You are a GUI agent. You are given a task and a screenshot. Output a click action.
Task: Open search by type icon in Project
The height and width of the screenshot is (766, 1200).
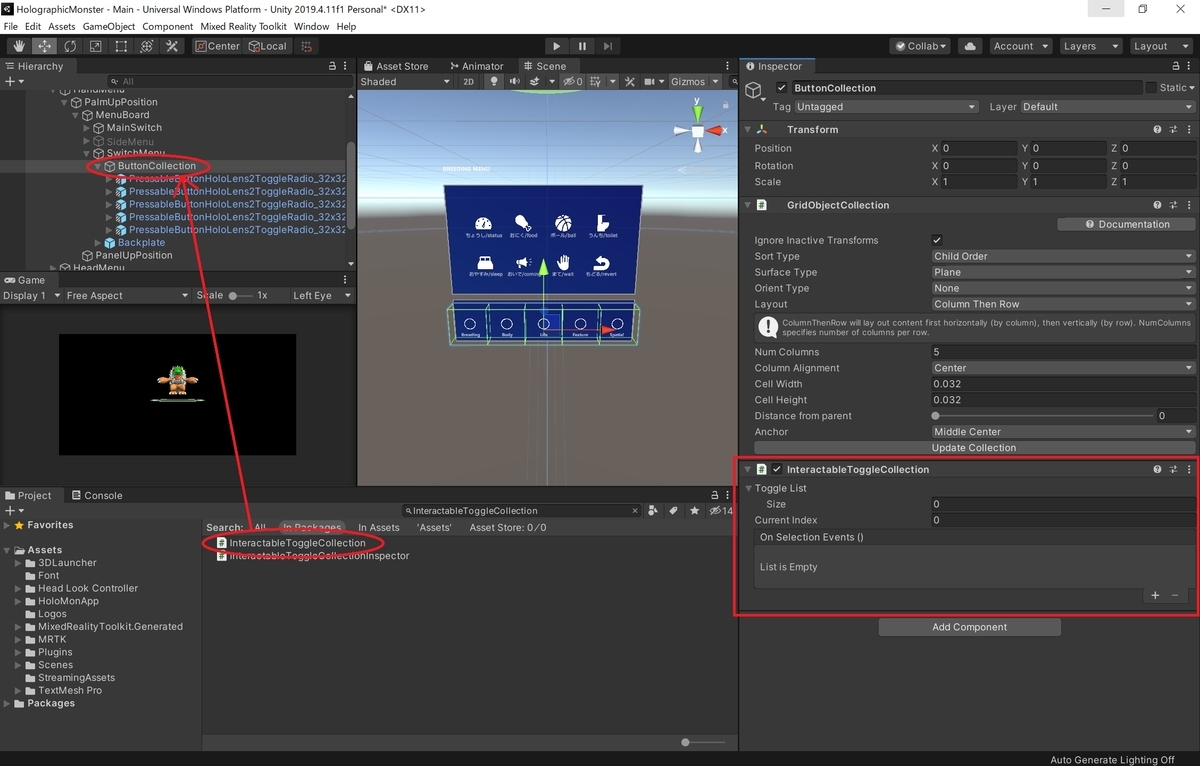(653, 510)
